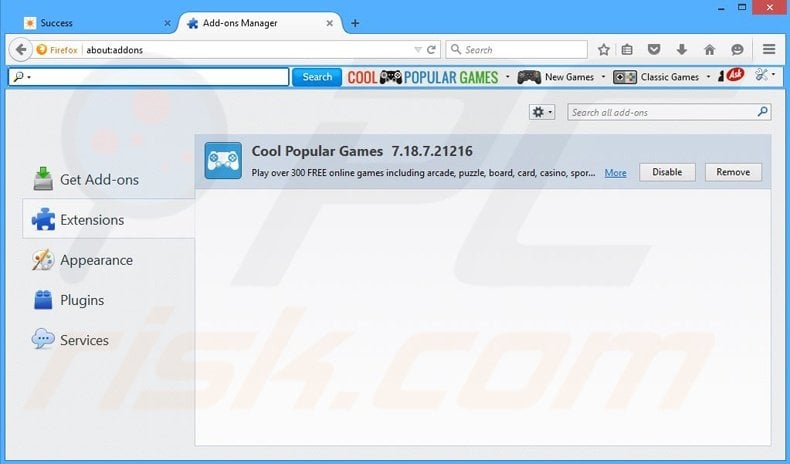Expand the Cool Popular Games dropdown arrow
The height and width of the screenshot is (464, 790).
point(507,77)
